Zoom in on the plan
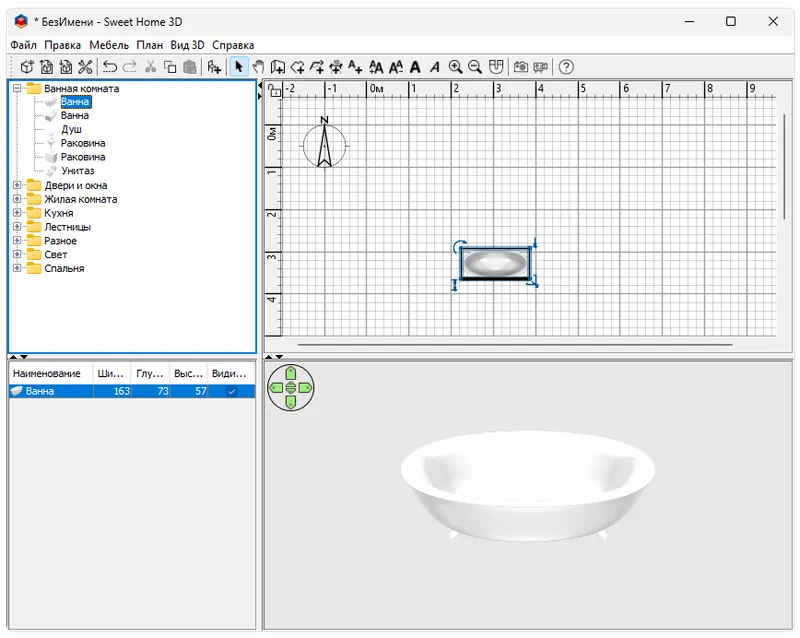This screenshot has height=638, width=800. point(455,67)
